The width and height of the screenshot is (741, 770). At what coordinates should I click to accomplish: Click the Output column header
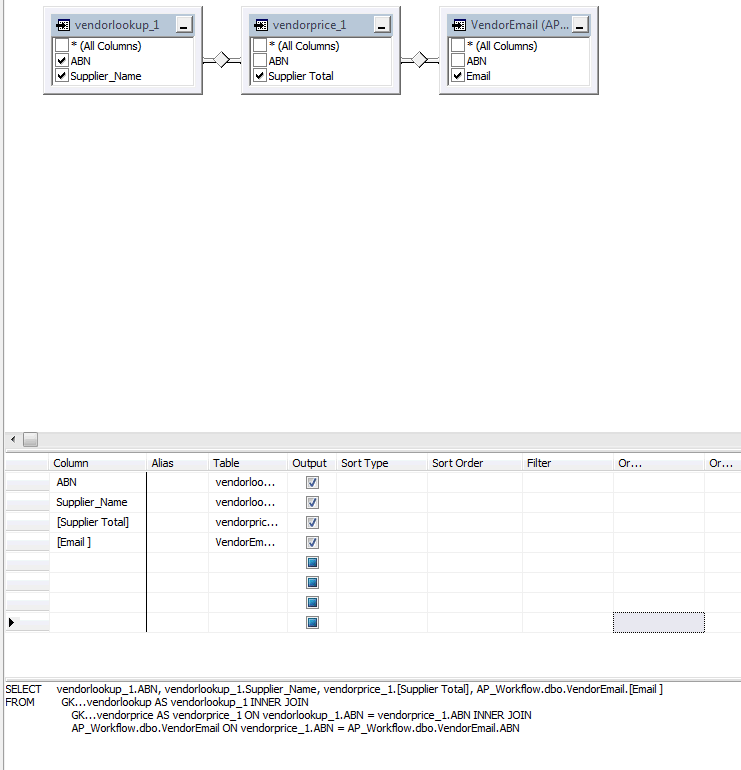tap(312, 463)
